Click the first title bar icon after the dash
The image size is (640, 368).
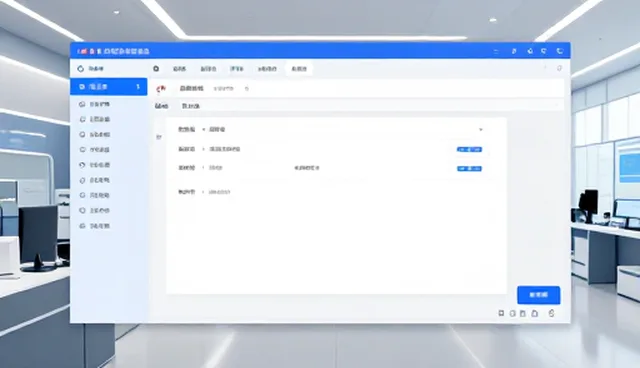click(x=514, y=51)
